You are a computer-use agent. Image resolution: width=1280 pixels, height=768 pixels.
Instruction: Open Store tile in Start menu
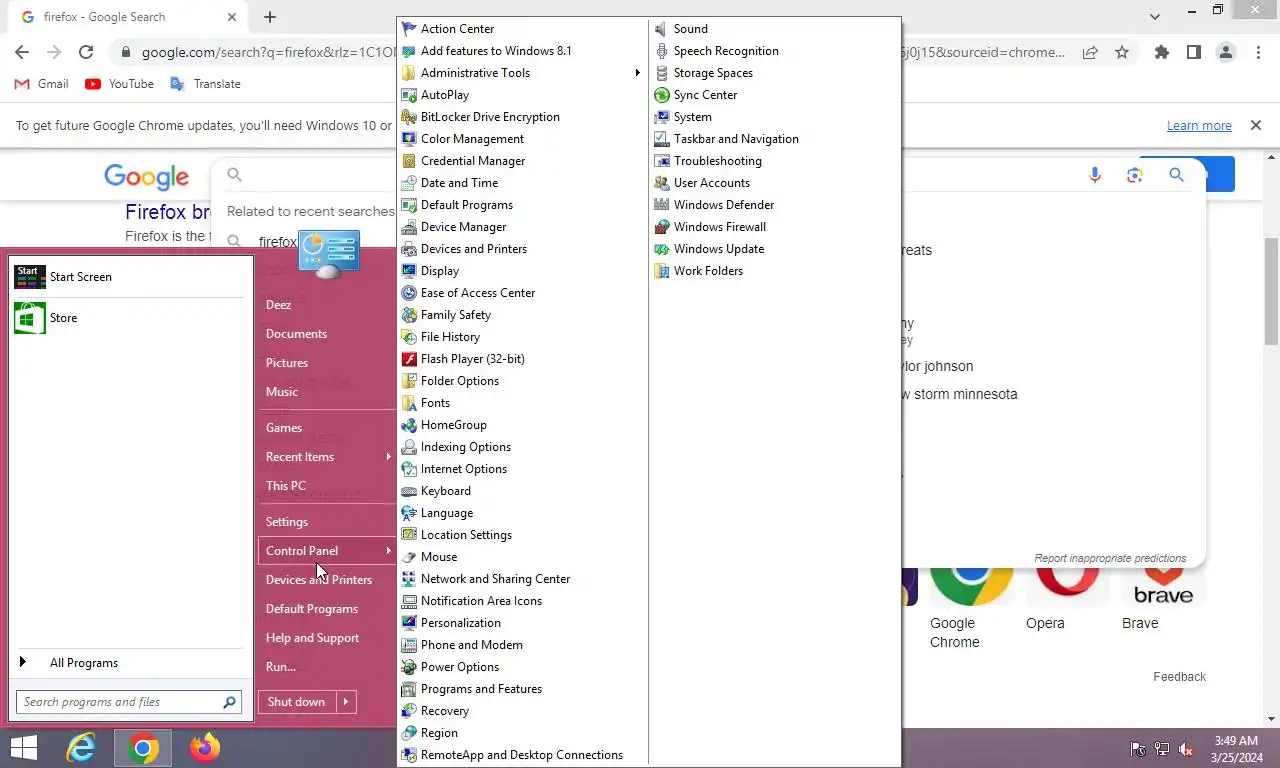(127, 318)
